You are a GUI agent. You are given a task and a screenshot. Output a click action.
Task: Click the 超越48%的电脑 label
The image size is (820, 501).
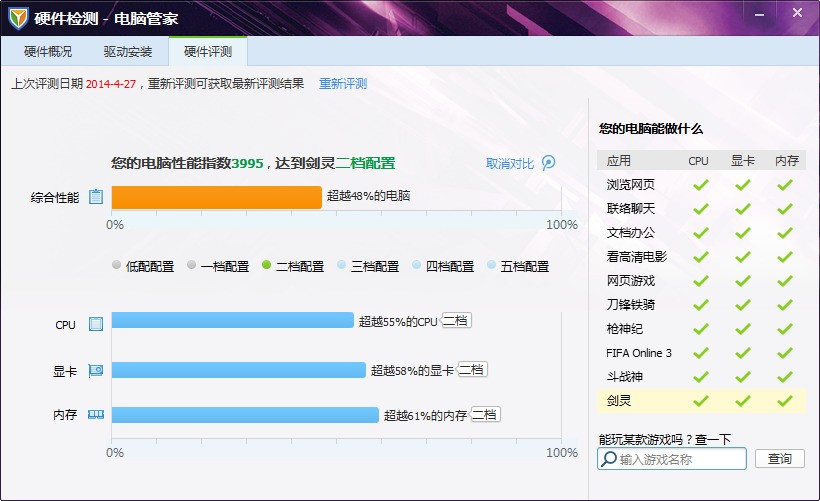[368, 196]
